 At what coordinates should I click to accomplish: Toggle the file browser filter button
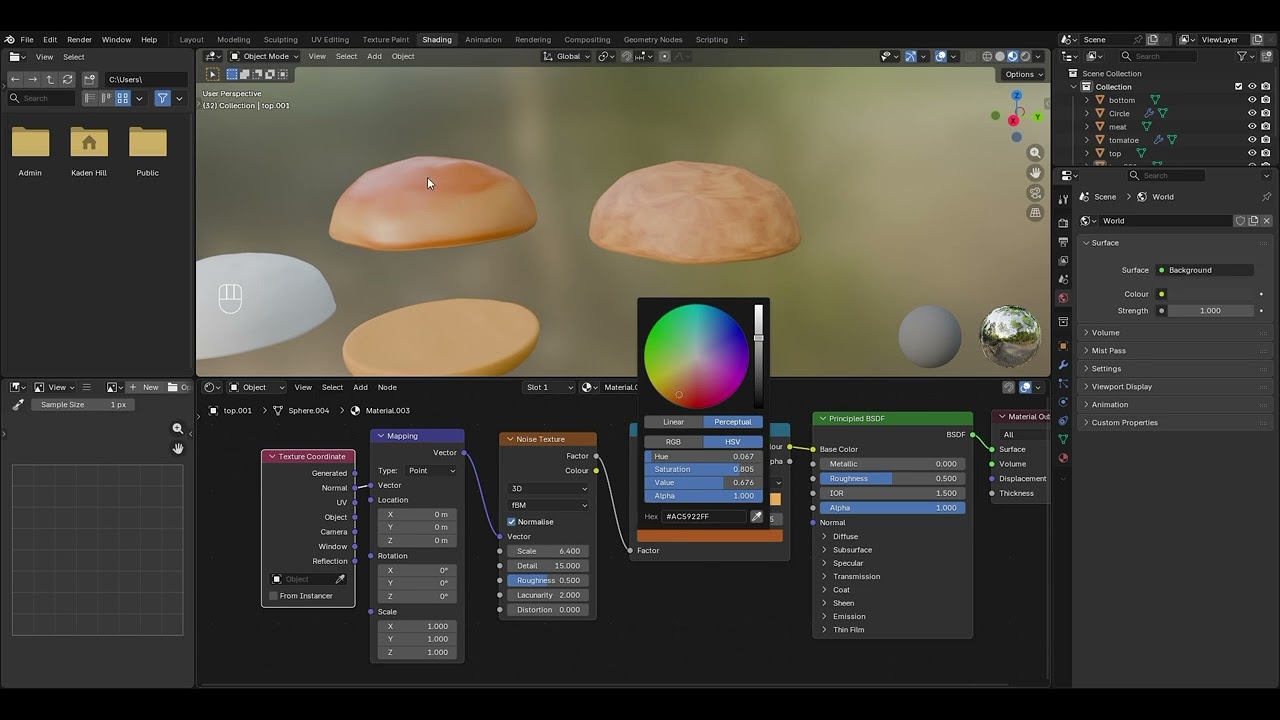(162, 98)
